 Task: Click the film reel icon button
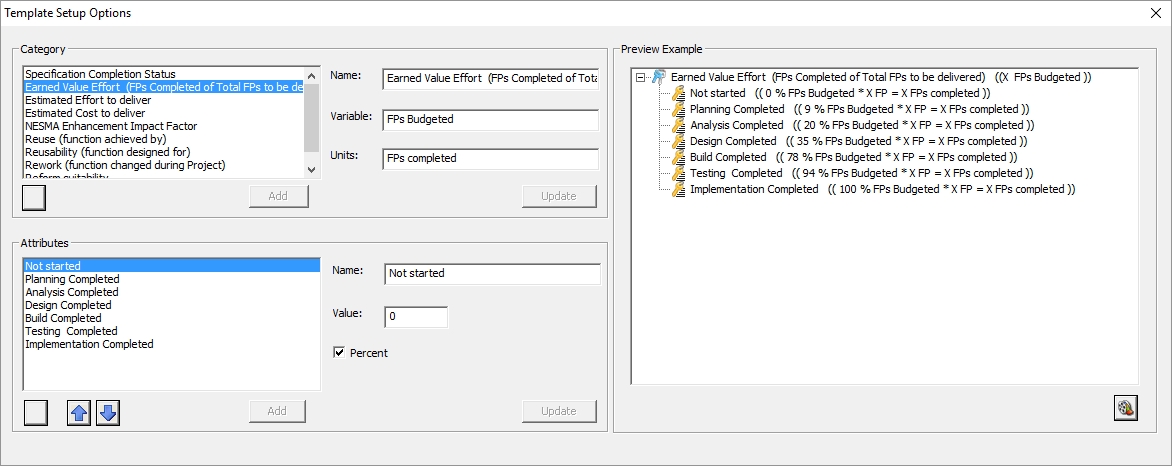(1126, 407)
